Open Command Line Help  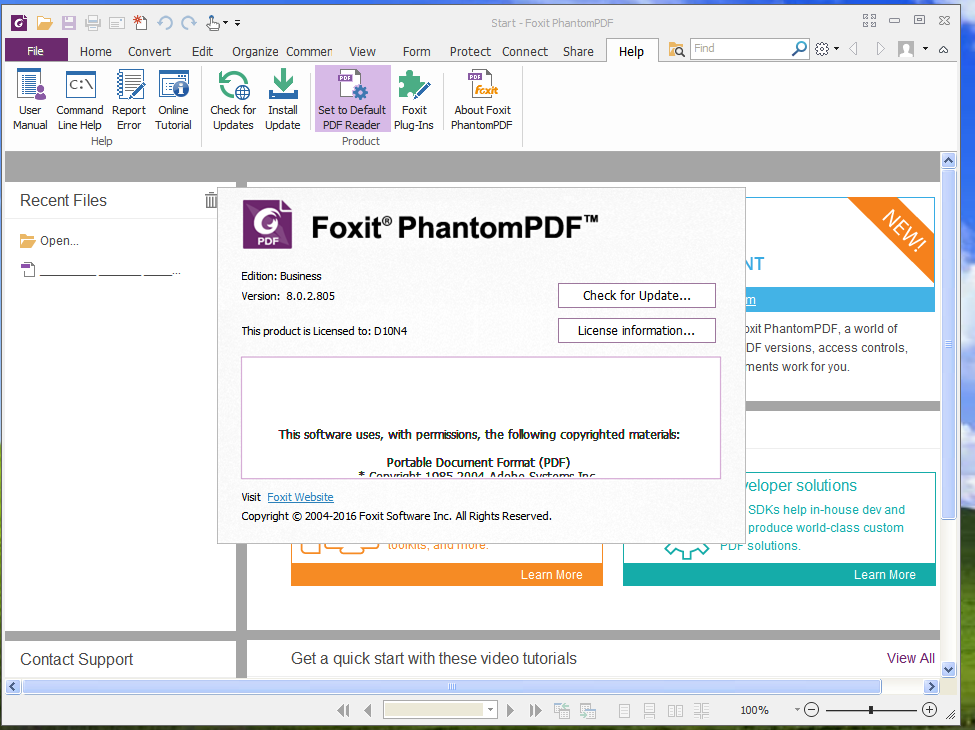[80, 99]
